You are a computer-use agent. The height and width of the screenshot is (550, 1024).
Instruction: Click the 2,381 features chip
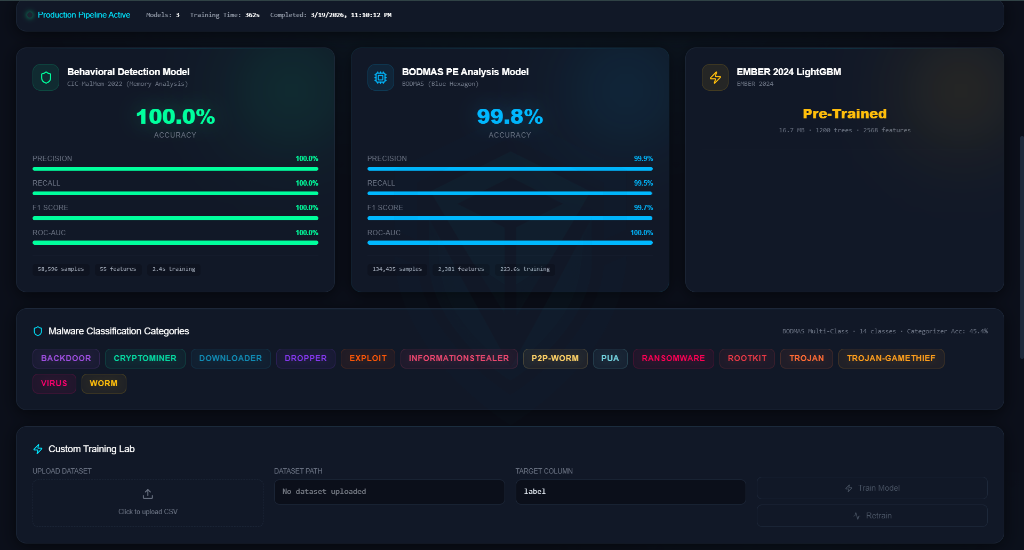[x=461, y=269]
